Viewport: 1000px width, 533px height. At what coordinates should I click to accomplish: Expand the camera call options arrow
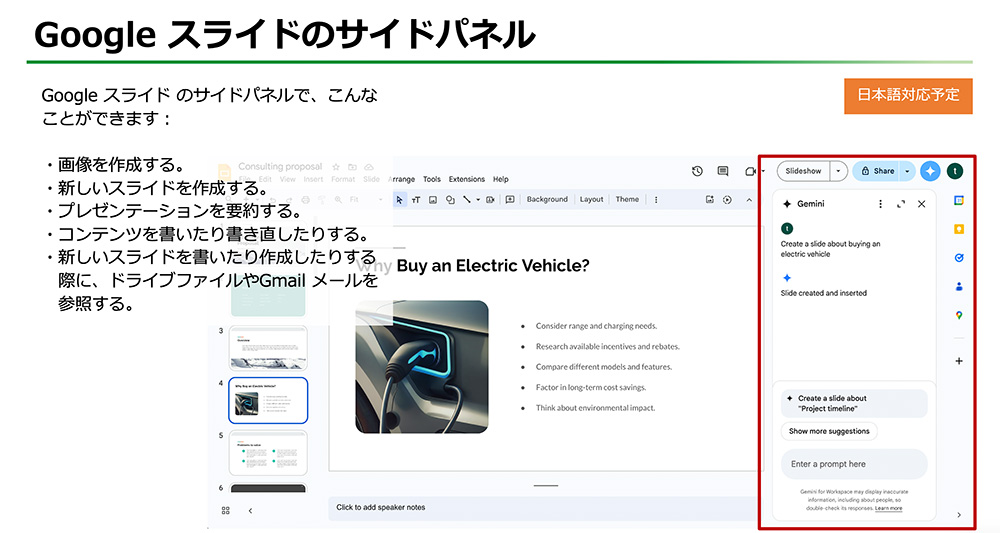(763, 171)
